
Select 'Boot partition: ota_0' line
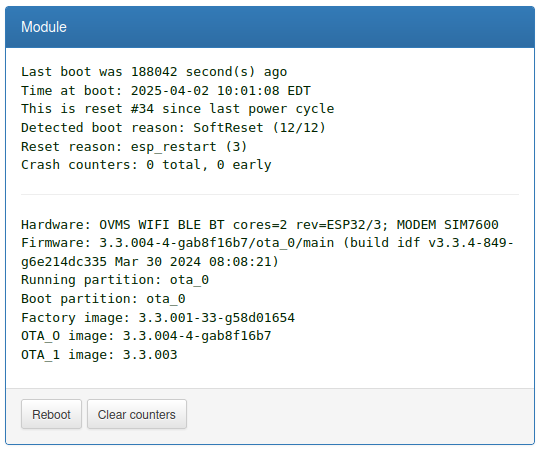click(x=103, y=299)
